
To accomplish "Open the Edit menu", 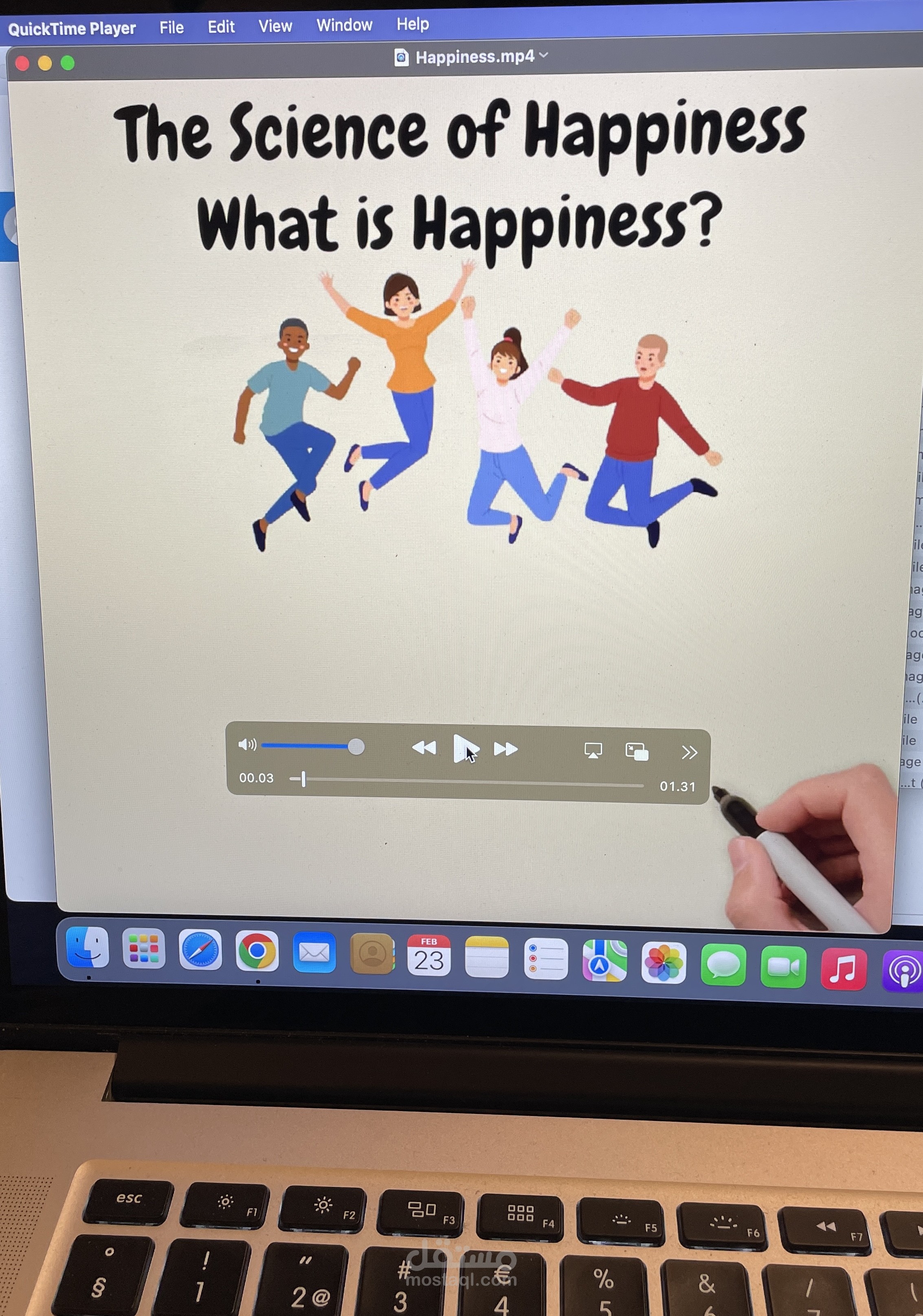I will [x=221, y=26].
